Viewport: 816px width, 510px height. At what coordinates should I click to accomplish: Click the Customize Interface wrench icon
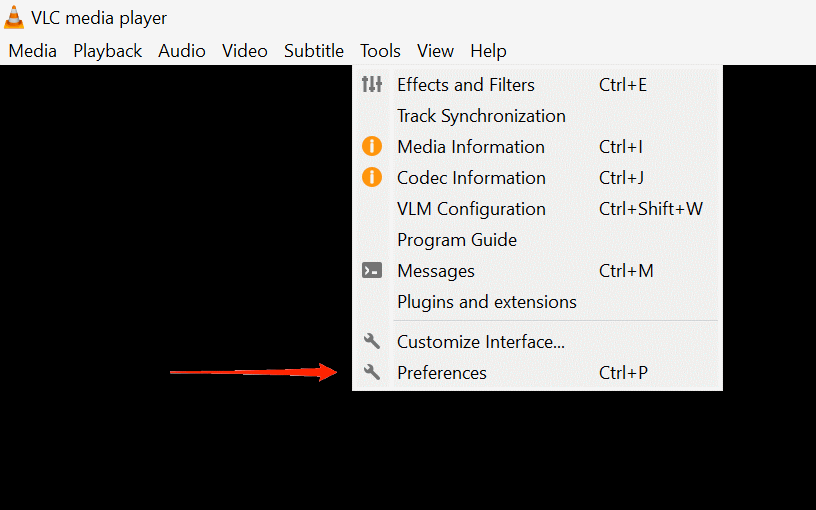372,342
